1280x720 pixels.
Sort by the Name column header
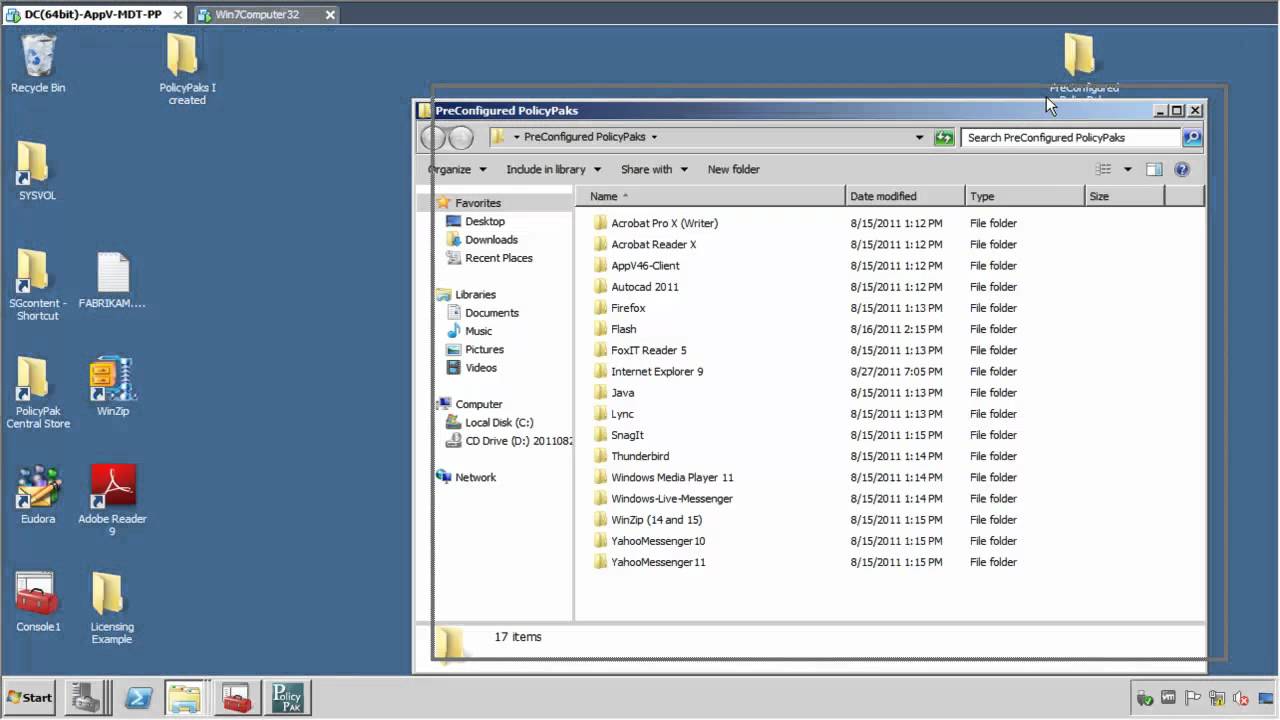pos(710,196)
